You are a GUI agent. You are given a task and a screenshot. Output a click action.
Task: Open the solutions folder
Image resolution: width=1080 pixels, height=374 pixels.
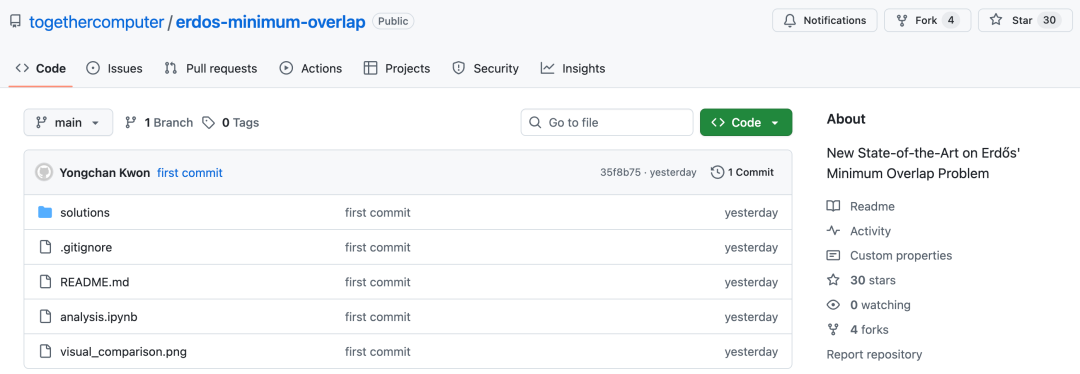[85, 213]
